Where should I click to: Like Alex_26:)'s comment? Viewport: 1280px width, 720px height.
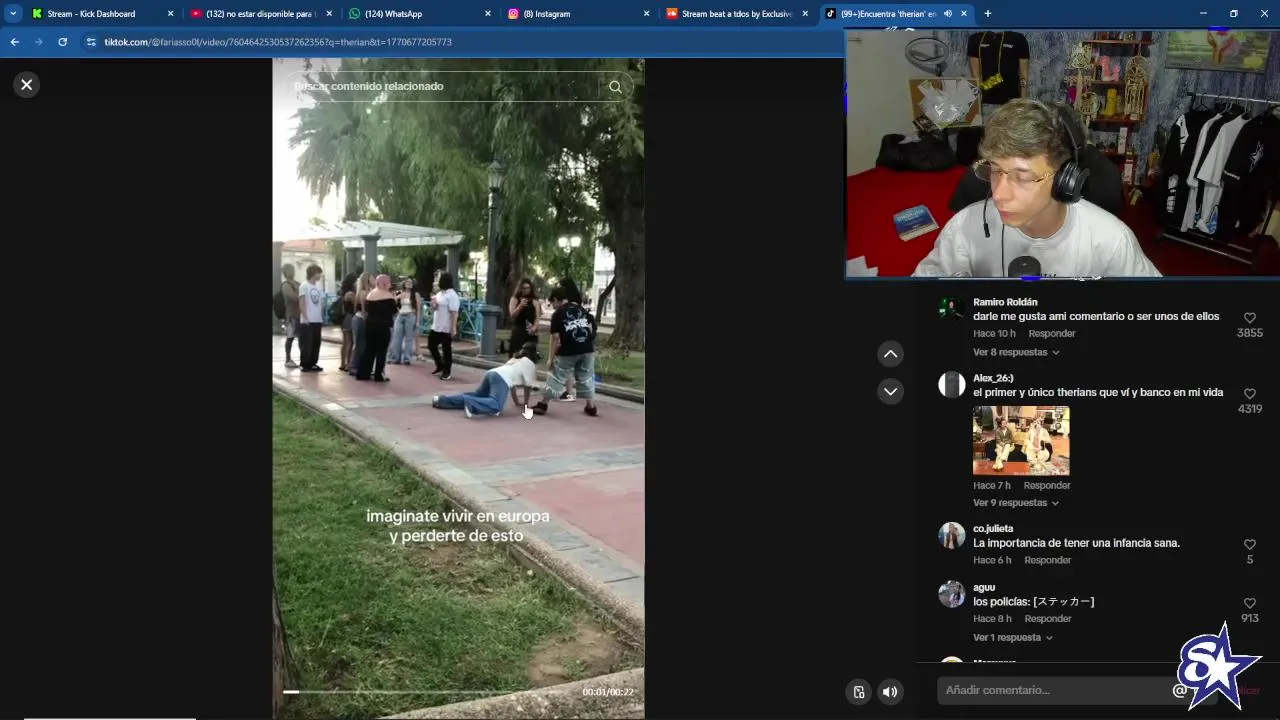click(1249, 394)
